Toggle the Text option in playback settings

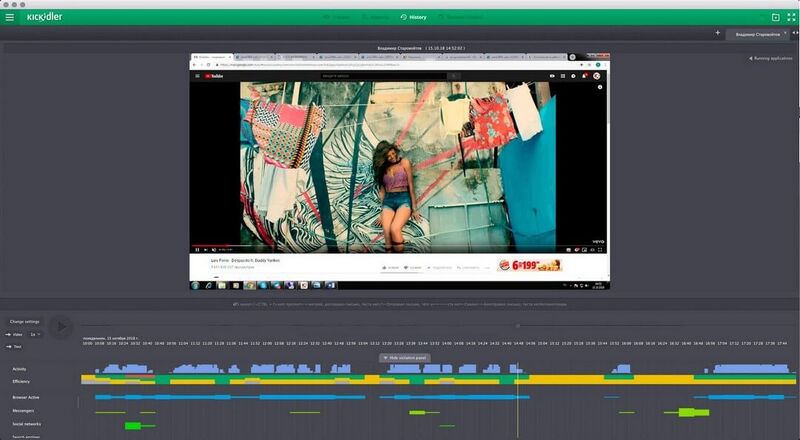[14, 347]
